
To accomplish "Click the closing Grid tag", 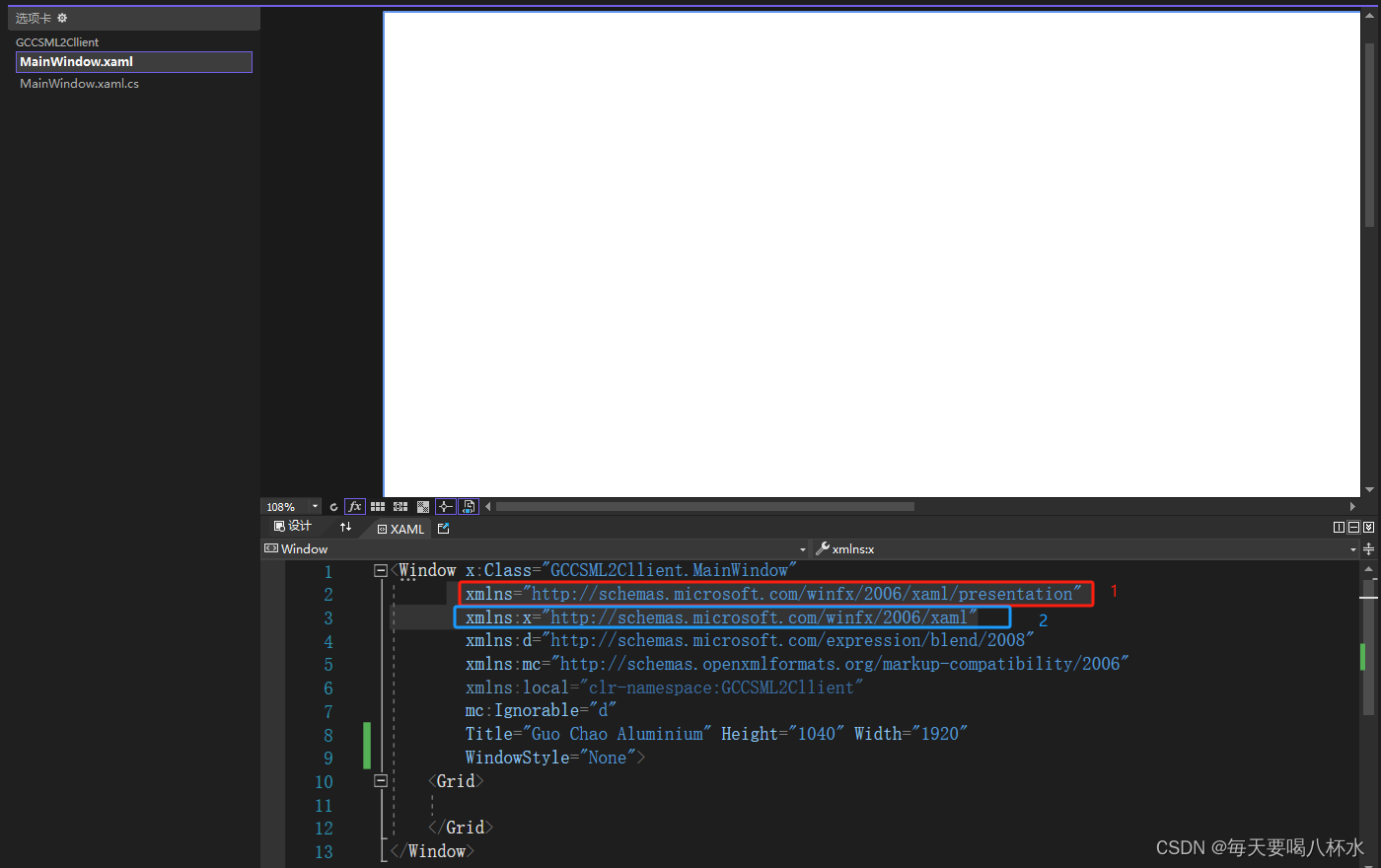I will click(461, 828).
